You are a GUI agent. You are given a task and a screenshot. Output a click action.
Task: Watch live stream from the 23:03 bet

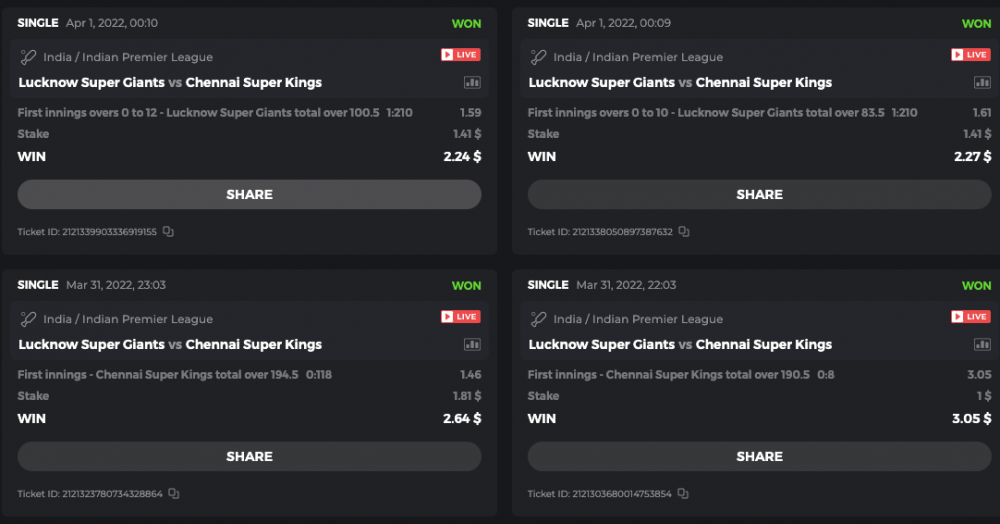[461, 317]
